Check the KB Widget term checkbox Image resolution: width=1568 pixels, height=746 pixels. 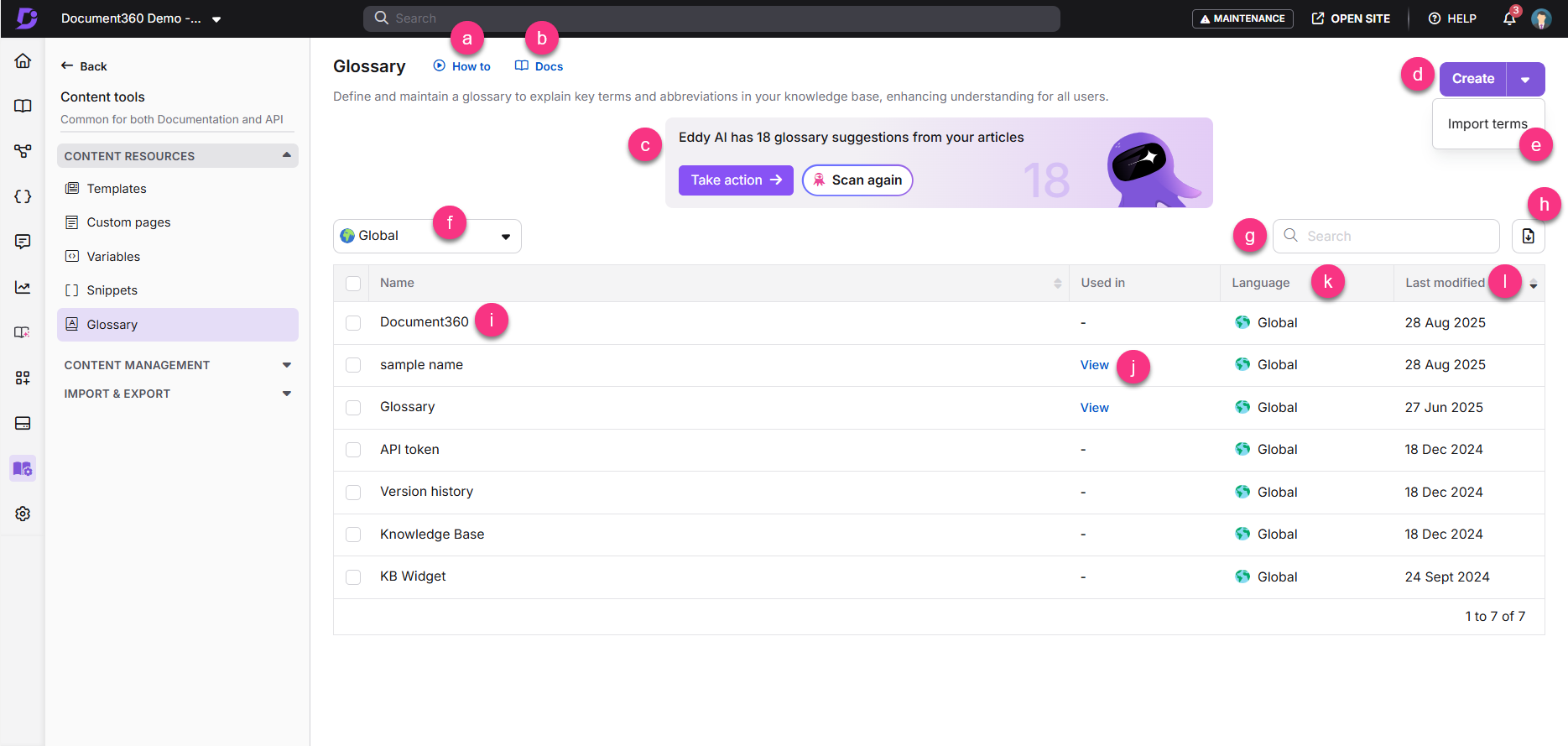(x=353, y=577)
